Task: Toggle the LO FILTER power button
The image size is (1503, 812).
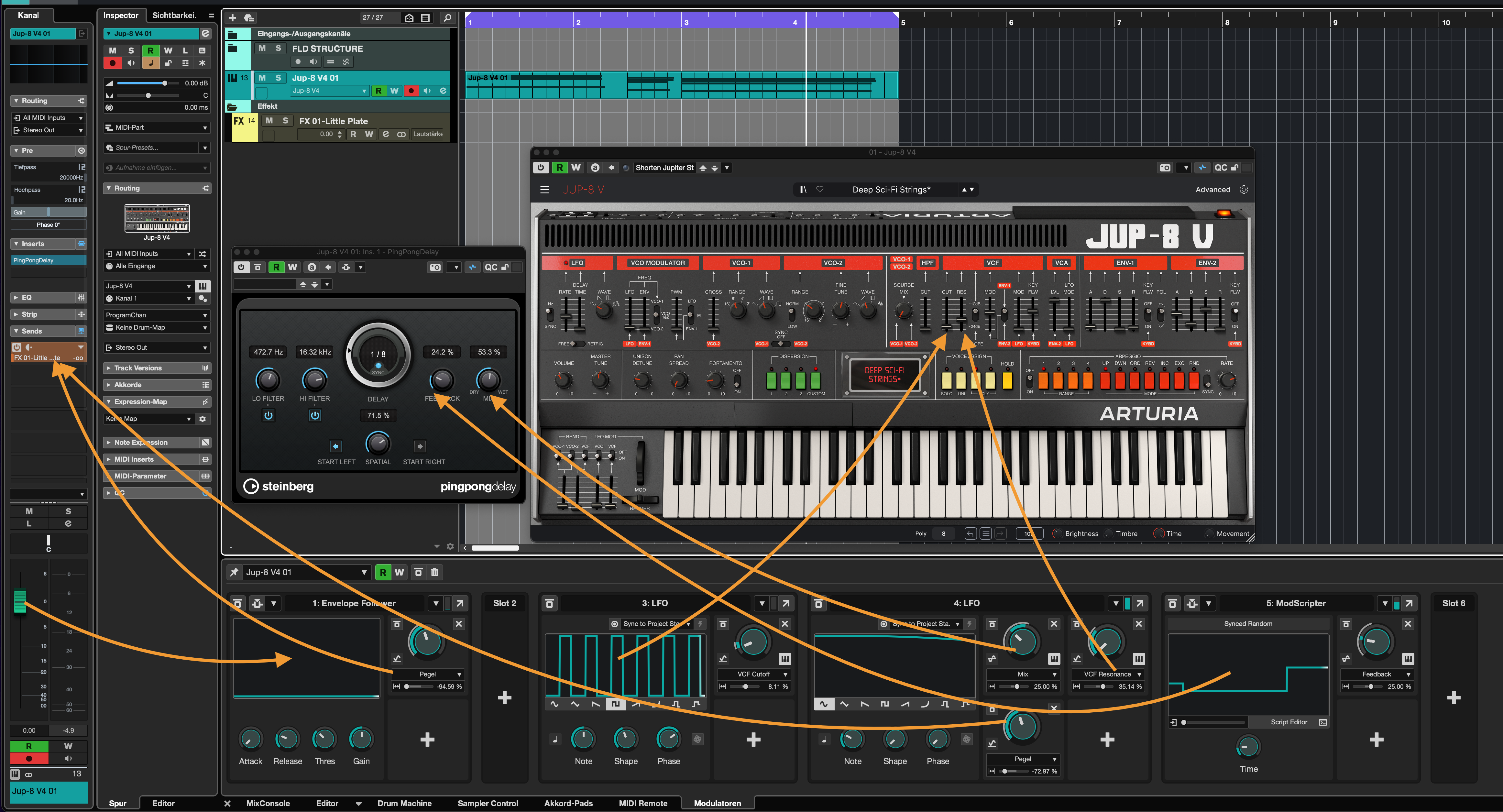Action: 268,415
